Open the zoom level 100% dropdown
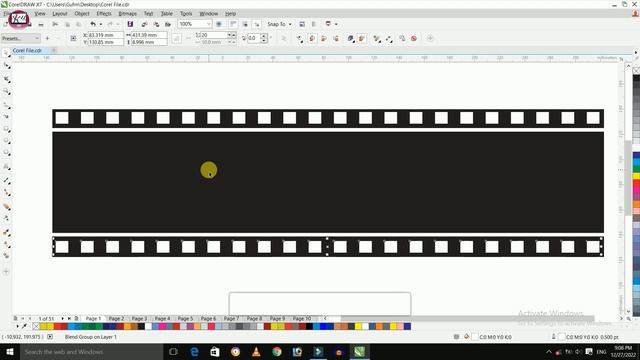Image resolution: width=640 pixels, height=360 pixels. tap(208, 24)
